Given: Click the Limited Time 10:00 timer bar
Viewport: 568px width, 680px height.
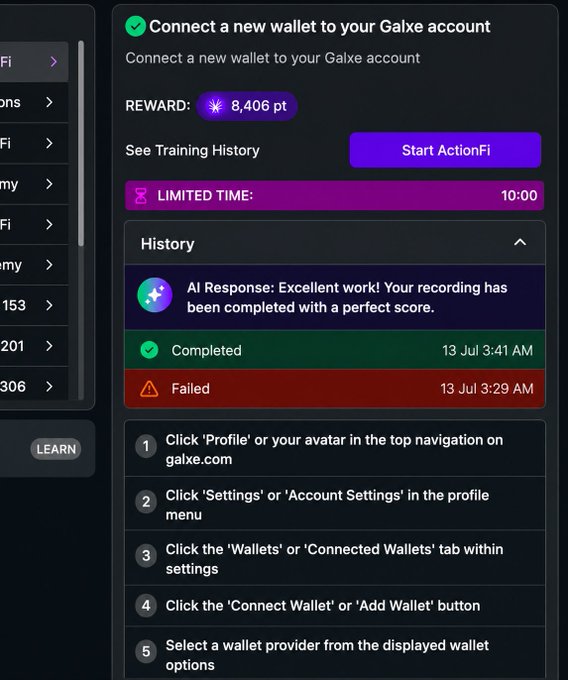Looking at the screenshot, I should 334,196.
